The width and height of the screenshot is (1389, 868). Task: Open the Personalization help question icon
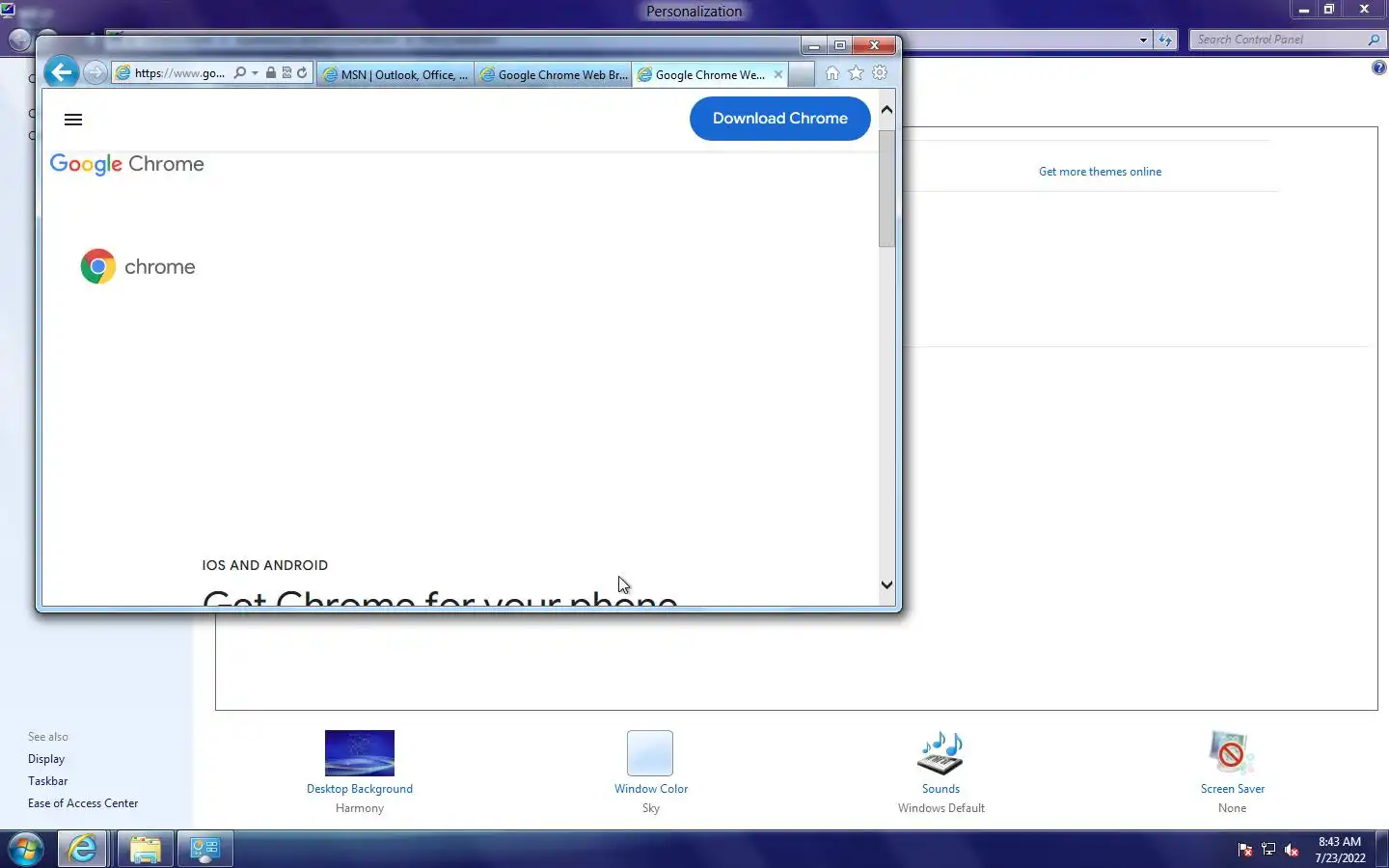click(1379, 68)
